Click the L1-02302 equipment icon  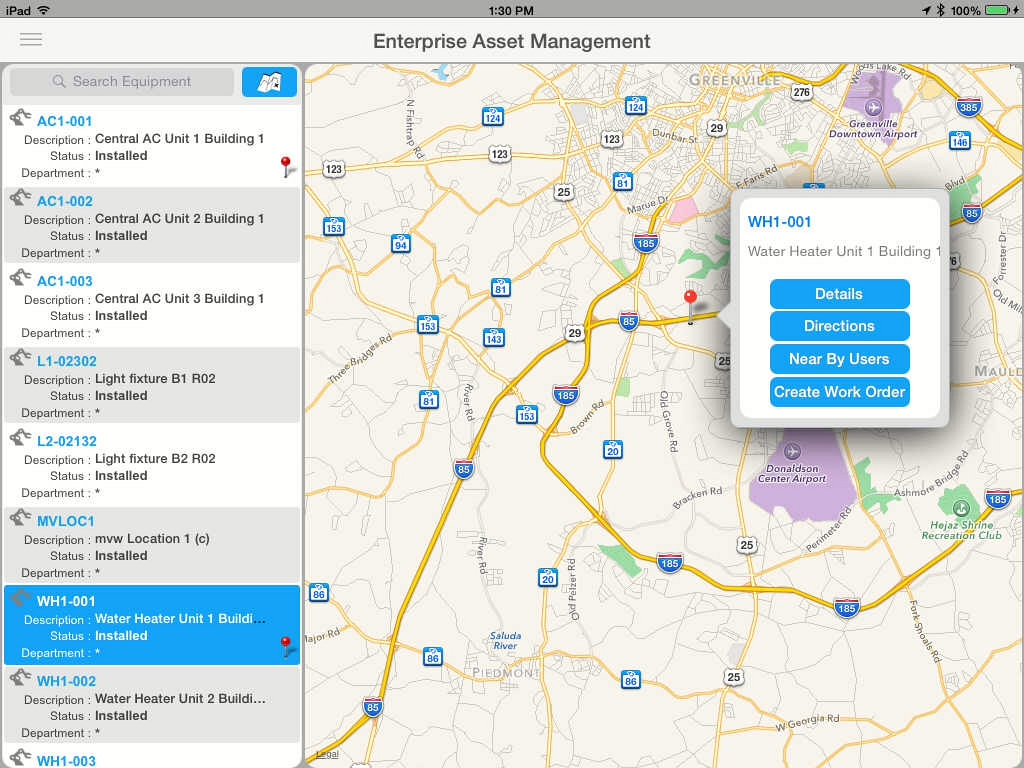click(x=20, y=357)
